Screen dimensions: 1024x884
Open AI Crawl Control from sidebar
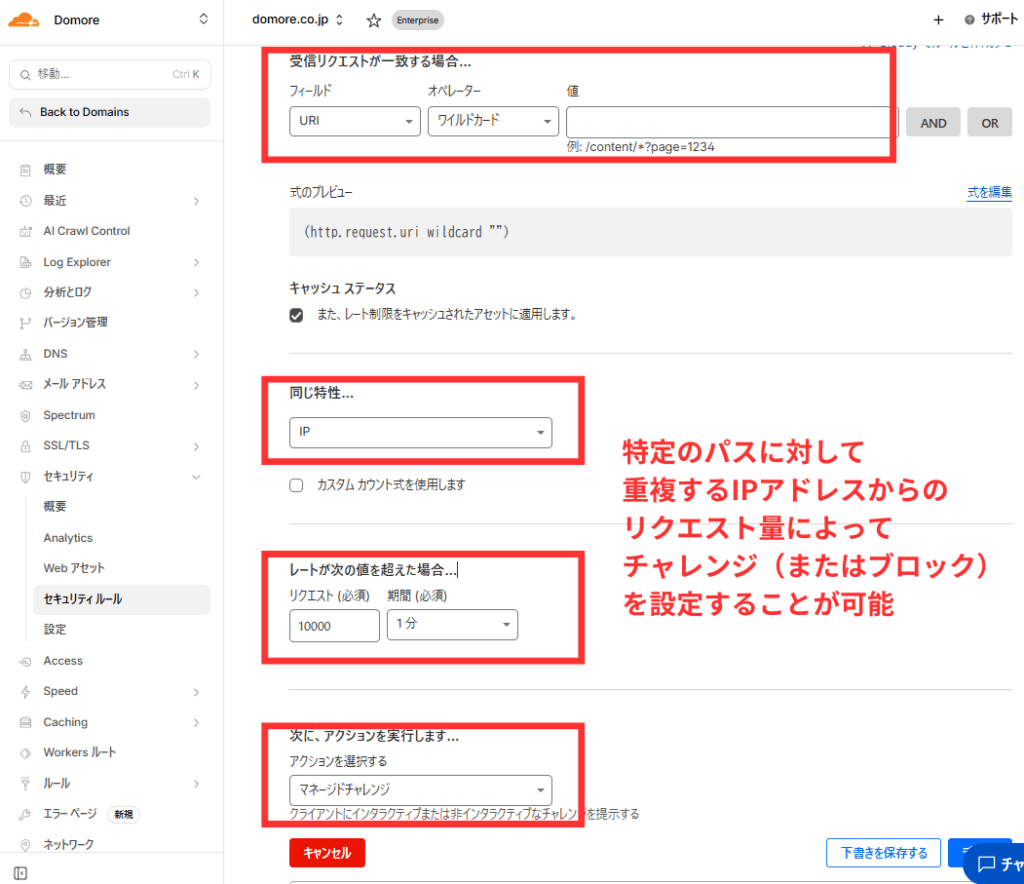86,231
